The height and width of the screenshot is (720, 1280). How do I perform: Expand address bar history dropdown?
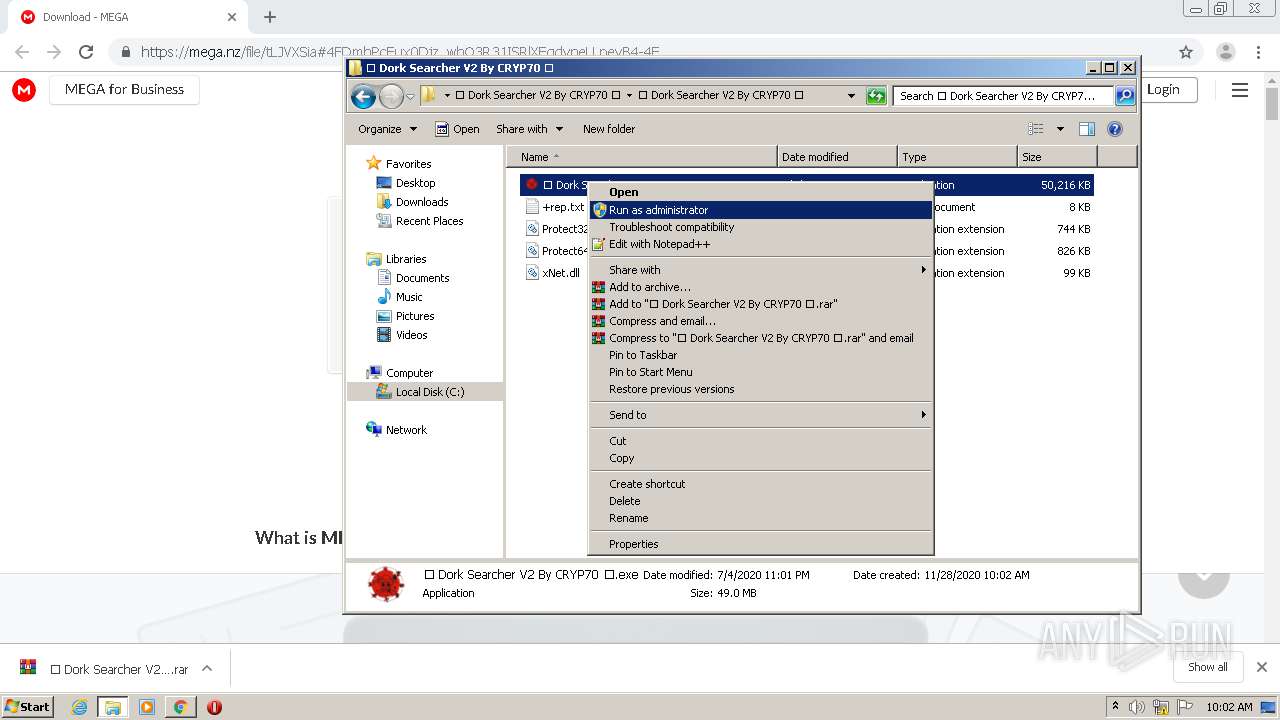pyautogui.click(x=851, y=96)
